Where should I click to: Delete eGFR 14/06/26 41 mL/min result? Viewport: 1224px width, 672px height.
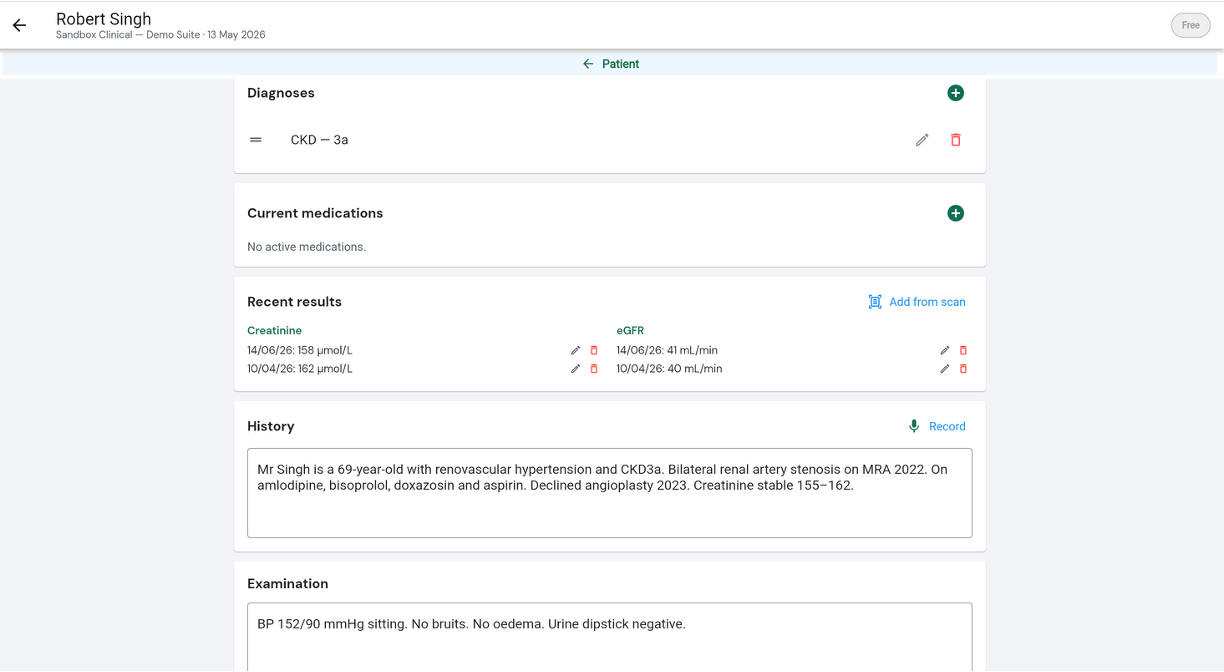click(964, 351)
